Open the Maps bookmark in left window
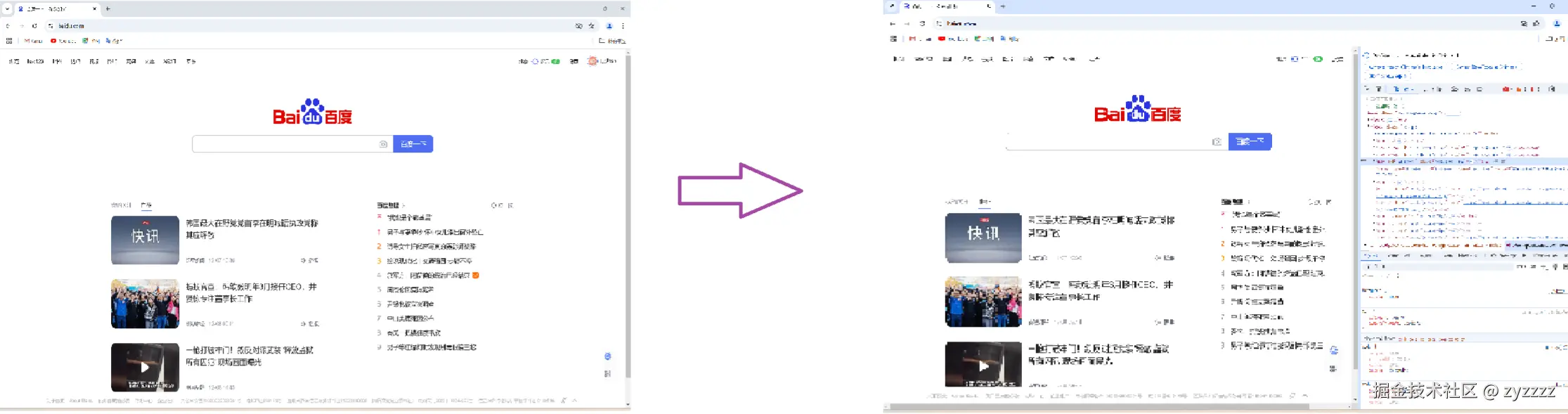 [91, 41]
